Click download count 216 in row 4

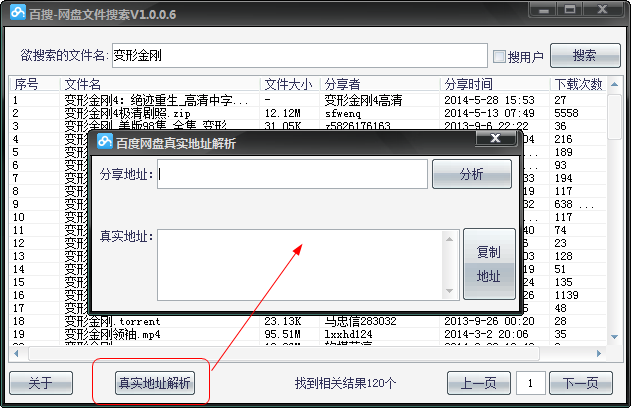[x=563, y=139]
